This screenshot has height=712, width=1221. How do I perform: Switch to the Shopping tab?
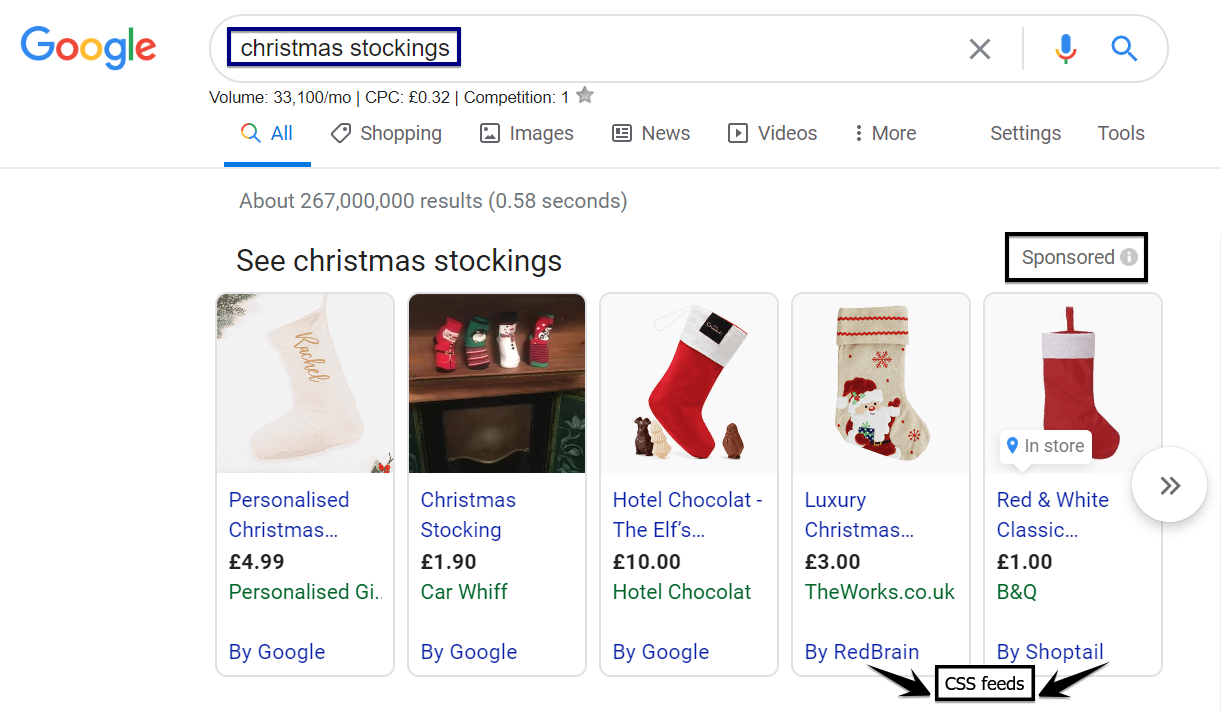point(386,134)
